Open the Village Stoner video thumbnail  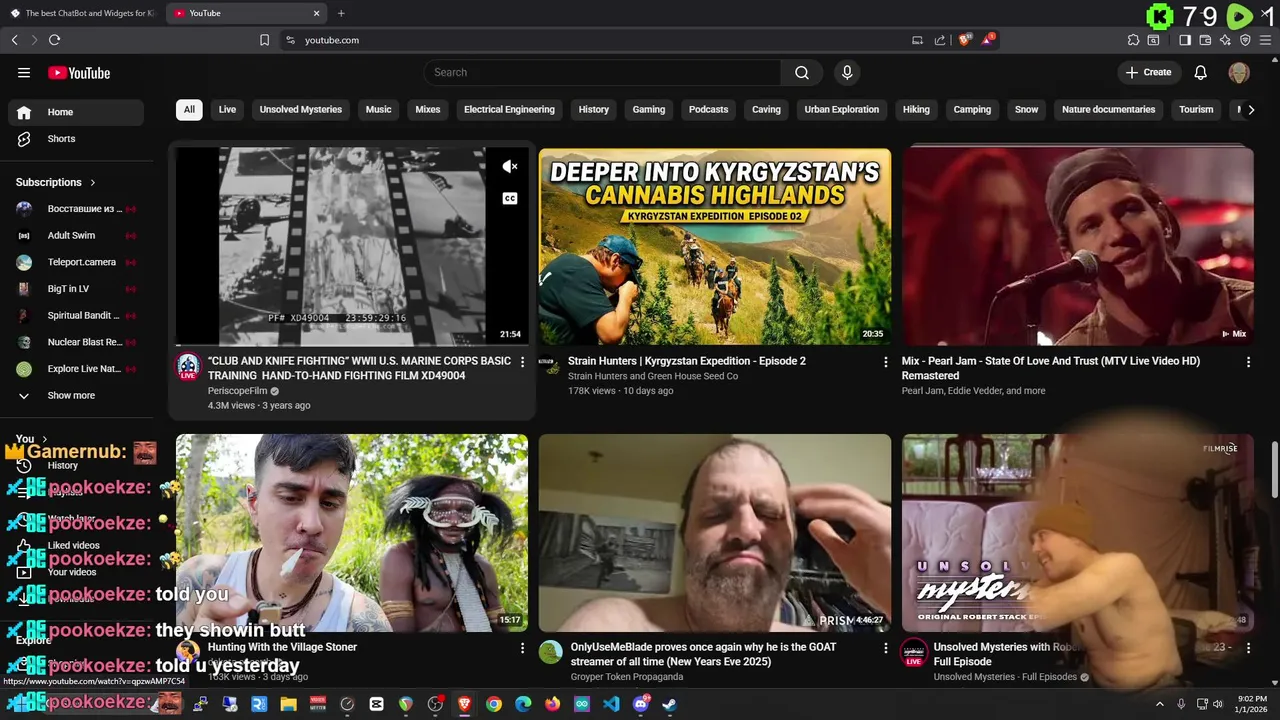coord(352,532)
